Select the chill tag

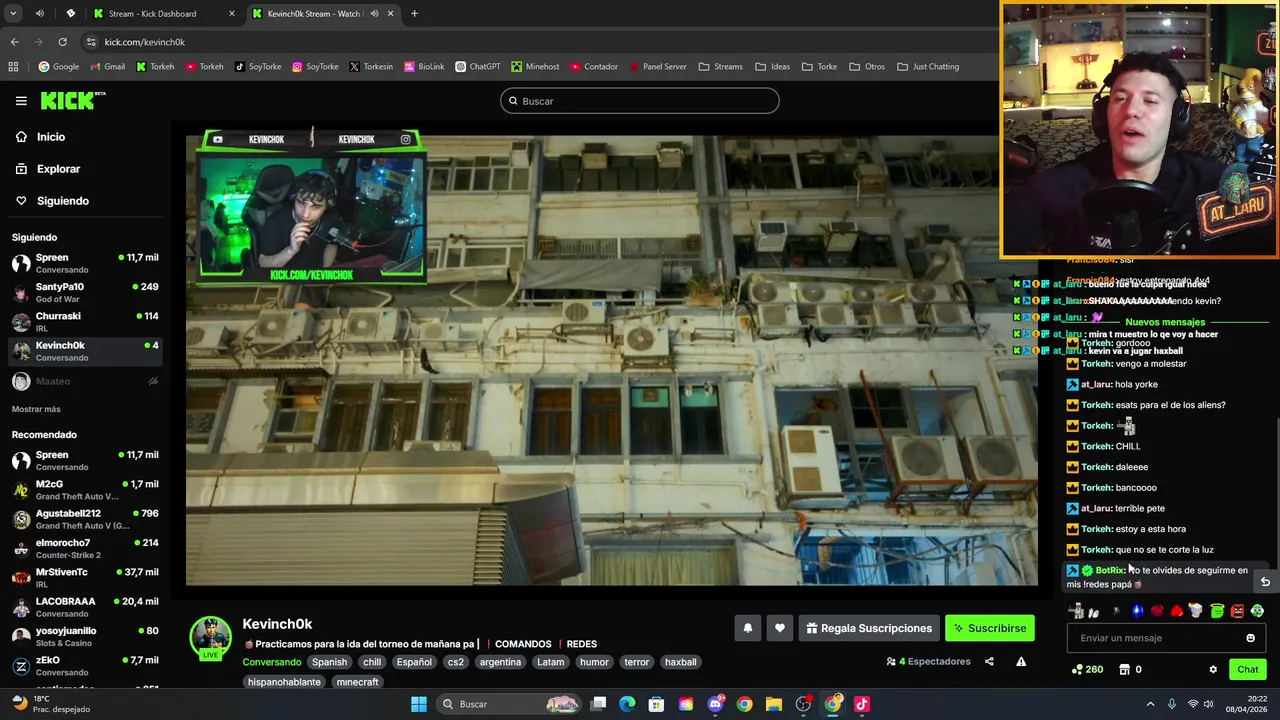tap(372, 662)
